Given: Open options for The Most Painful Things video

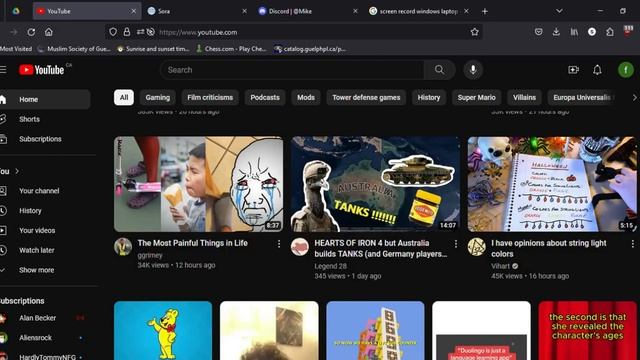Looking at the screenshot, I should (x=279, y=244).
